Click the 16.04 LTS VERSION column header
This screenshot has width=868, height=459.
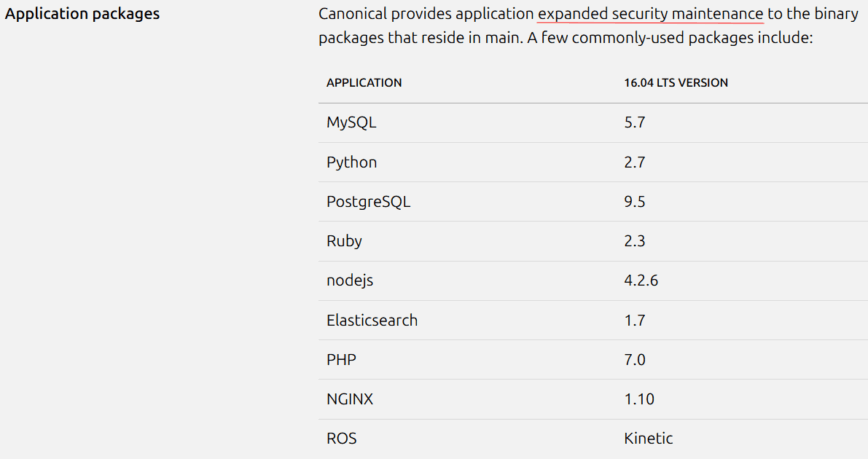point(675,83)
